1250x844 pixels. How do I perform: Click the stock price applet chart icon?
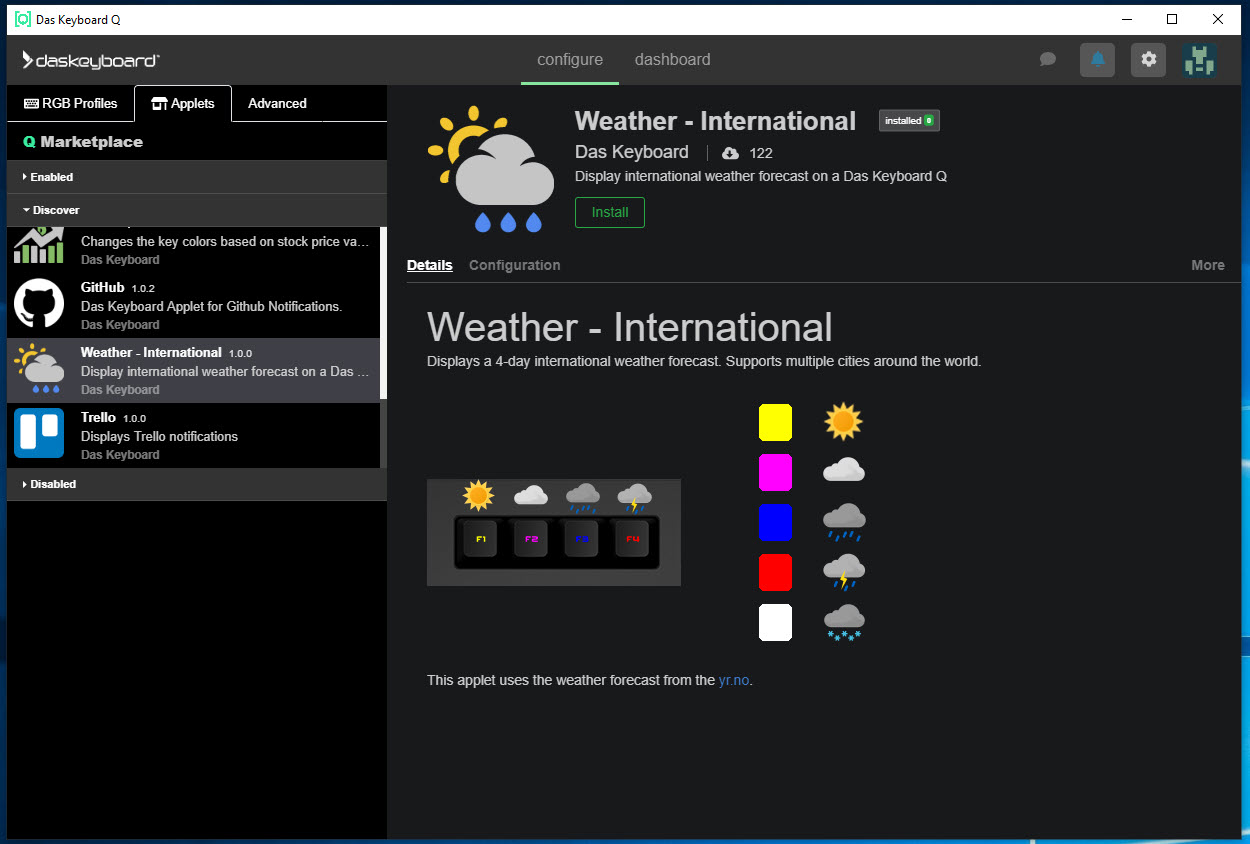(39, 245)
